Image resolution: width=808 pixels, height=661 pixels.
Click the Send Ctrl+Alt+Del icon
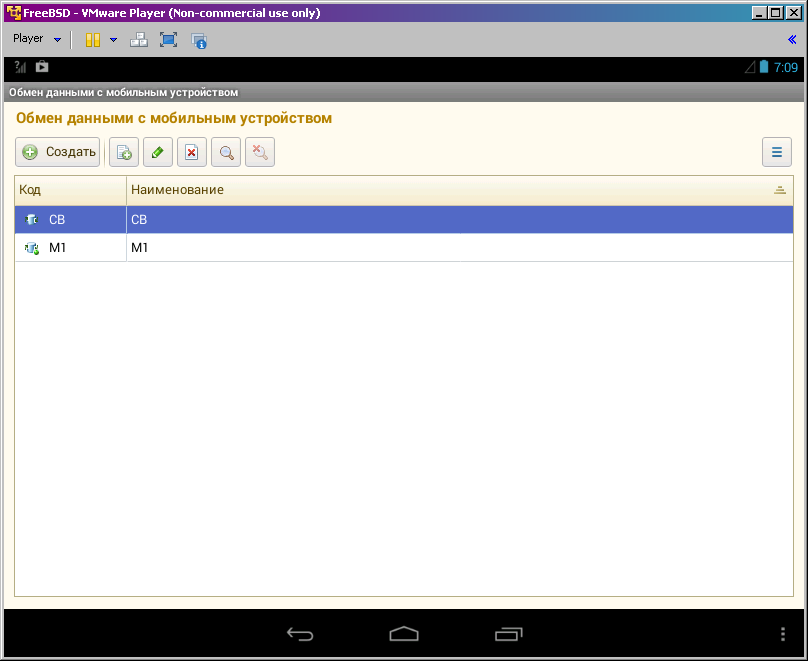pos(139,40)
